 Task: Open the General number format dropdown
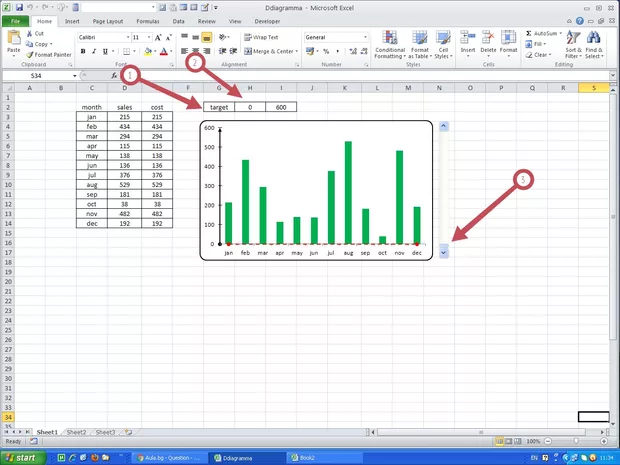pyautogui.click(x=365, y=37)
